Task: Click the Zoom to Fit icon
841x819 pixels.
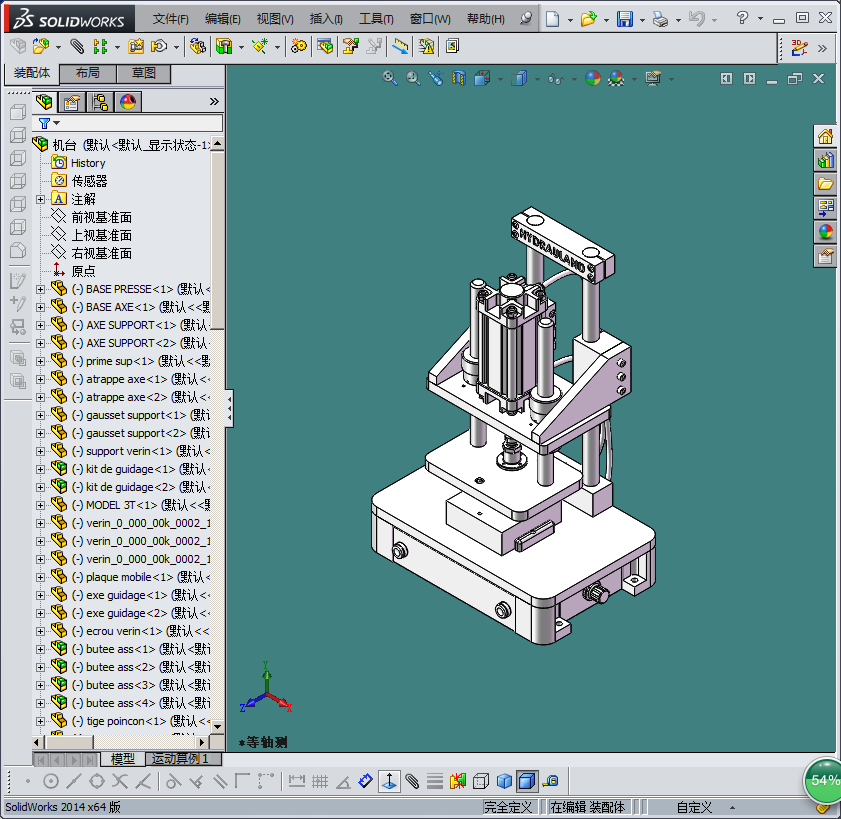Action: 390,78
